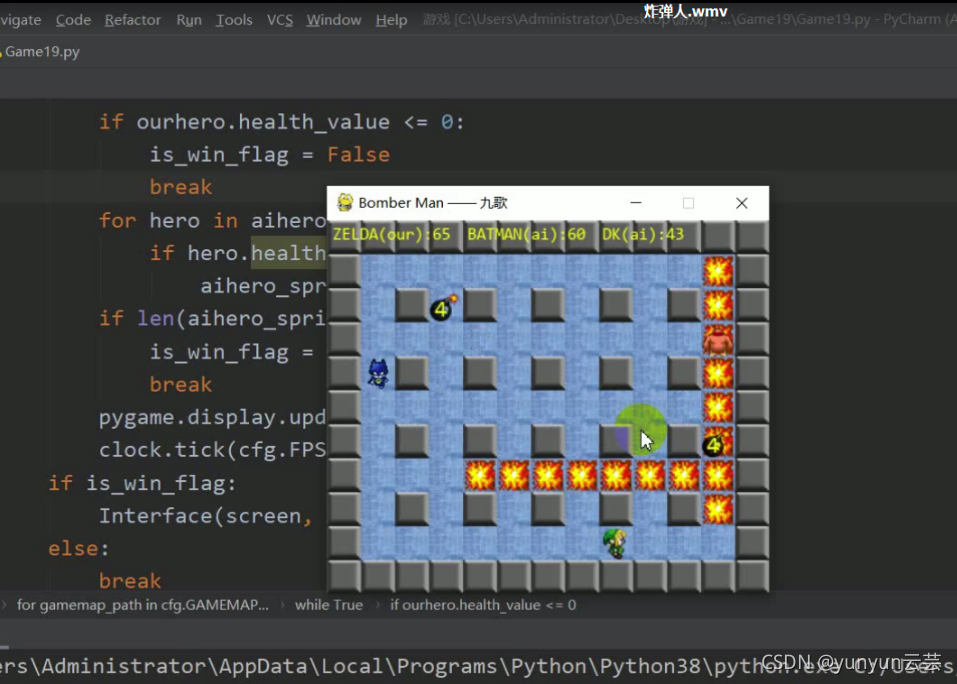Click the Python38 path in the run console
This screenshot has width=957, height=684.
pos(649,666)
